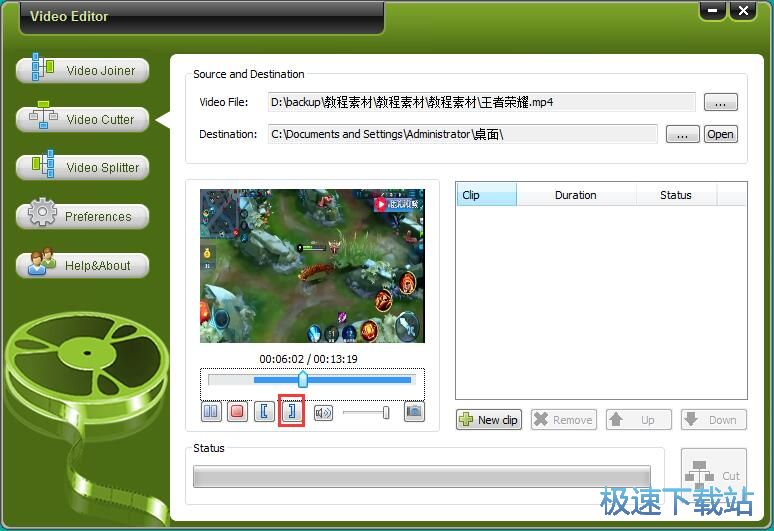This screenshot has width=774, height=531.
Task: Click the Remove clip button
Action: 564,419
